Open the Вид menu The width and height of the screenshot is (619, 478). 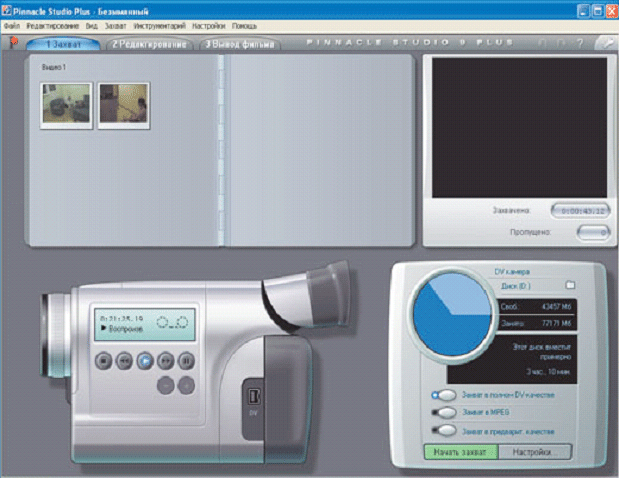[x=92, y=26]
